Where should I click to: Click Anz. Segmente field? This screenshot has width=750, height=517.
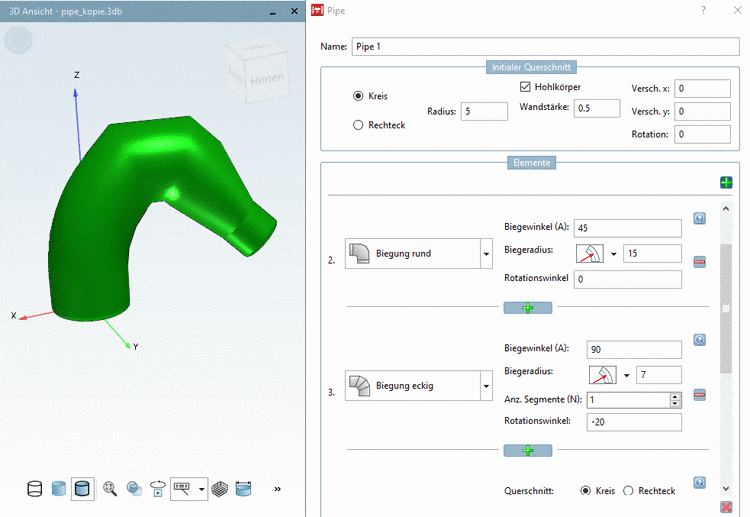point(628,400)
